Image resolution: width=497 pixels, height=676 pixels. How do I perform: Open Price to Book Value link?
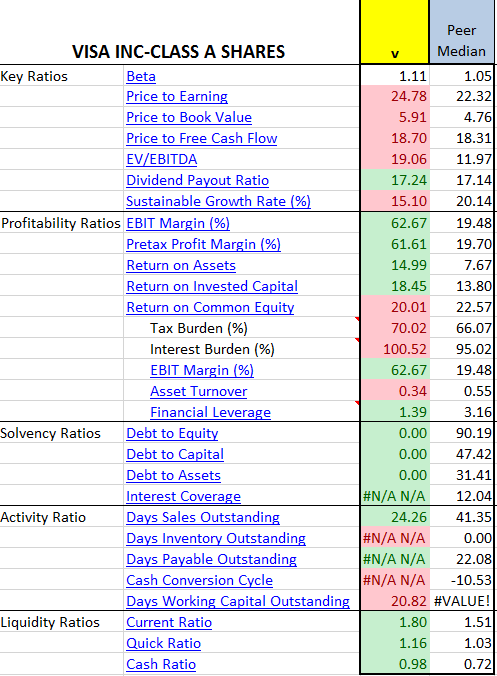click(x=189, y=117)
